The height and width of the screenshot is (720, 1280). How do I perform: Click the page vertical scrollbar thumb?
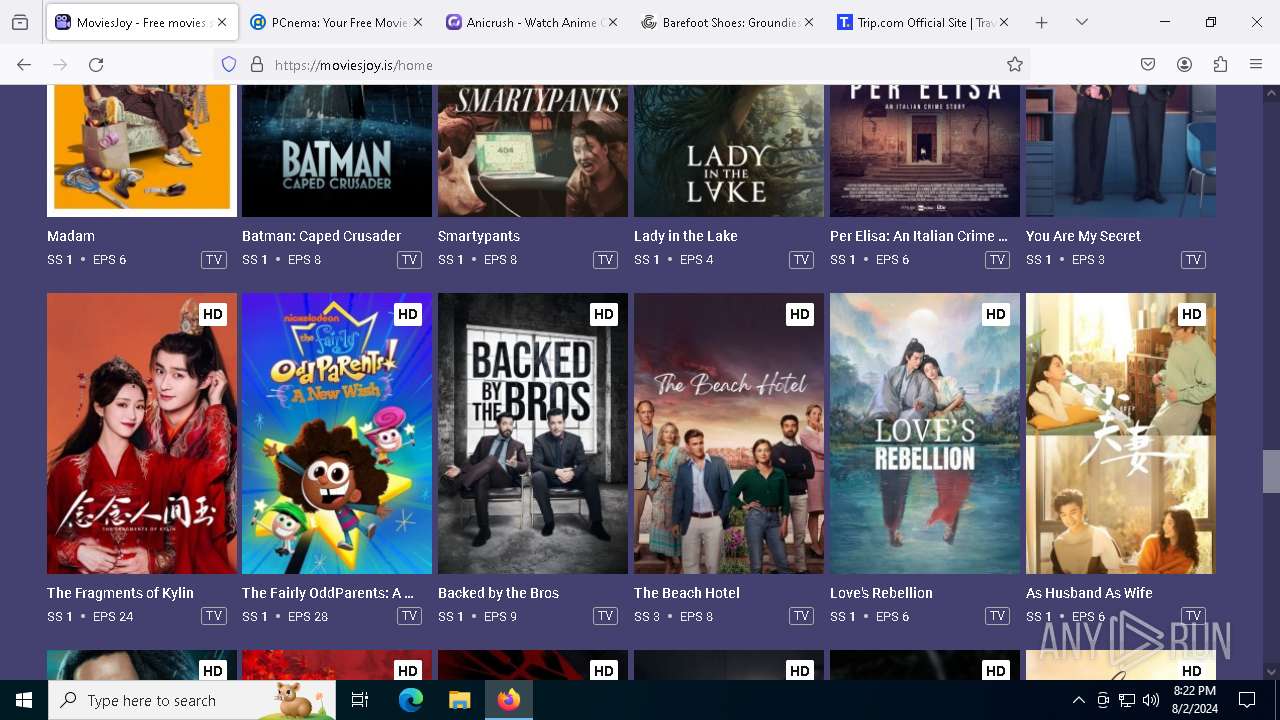tap(1271, 471)
